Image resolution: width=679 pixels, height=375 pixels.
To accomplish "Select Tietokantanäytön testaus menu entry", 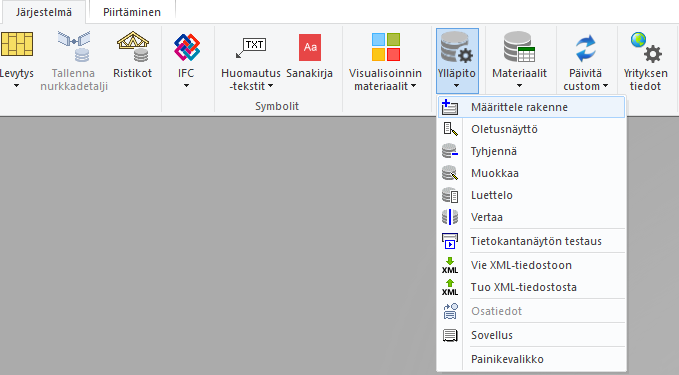I will [531, 241].
